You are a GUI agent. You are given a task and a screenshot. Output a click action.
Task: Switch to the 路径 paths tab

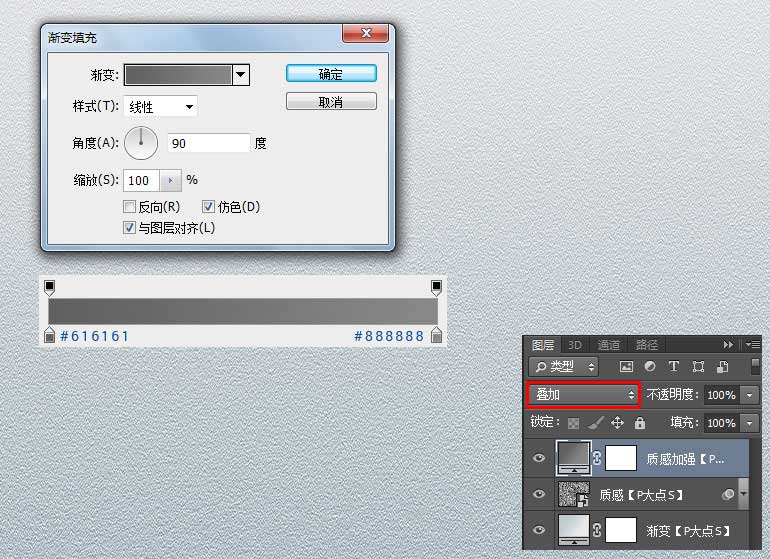tap(646, 345)
